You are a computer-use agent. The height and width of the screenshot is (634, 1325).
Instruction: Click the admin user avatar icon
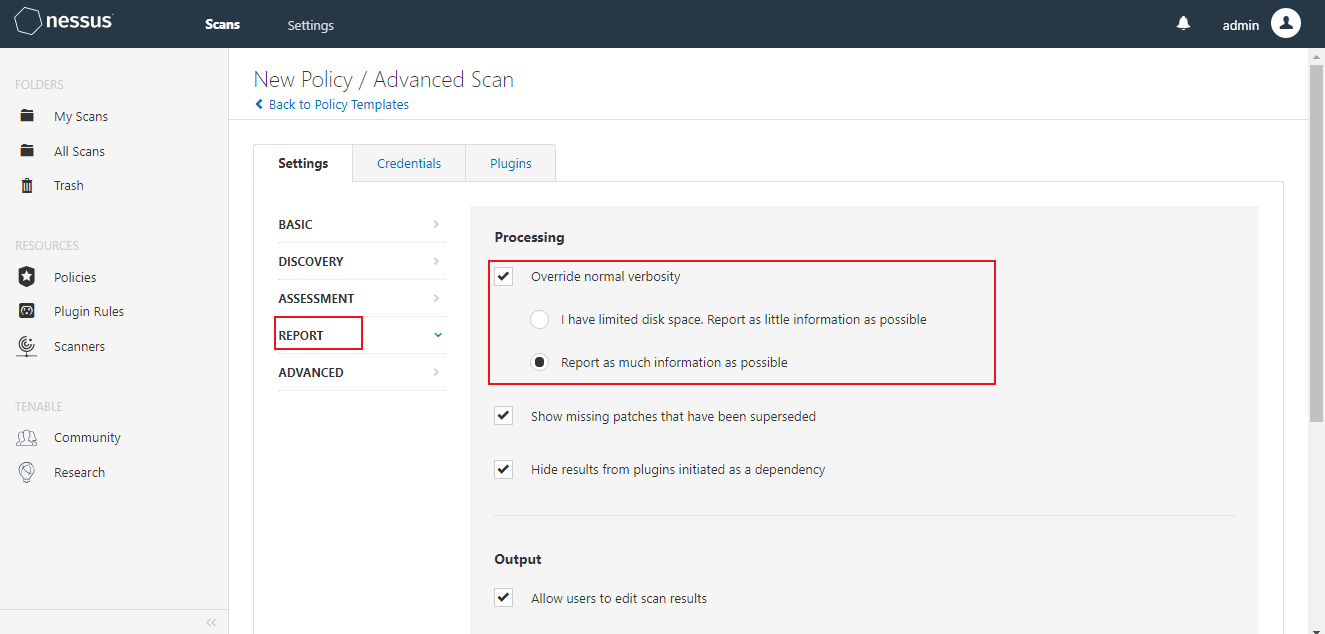pyautogui.click(x=1286, y=24)
